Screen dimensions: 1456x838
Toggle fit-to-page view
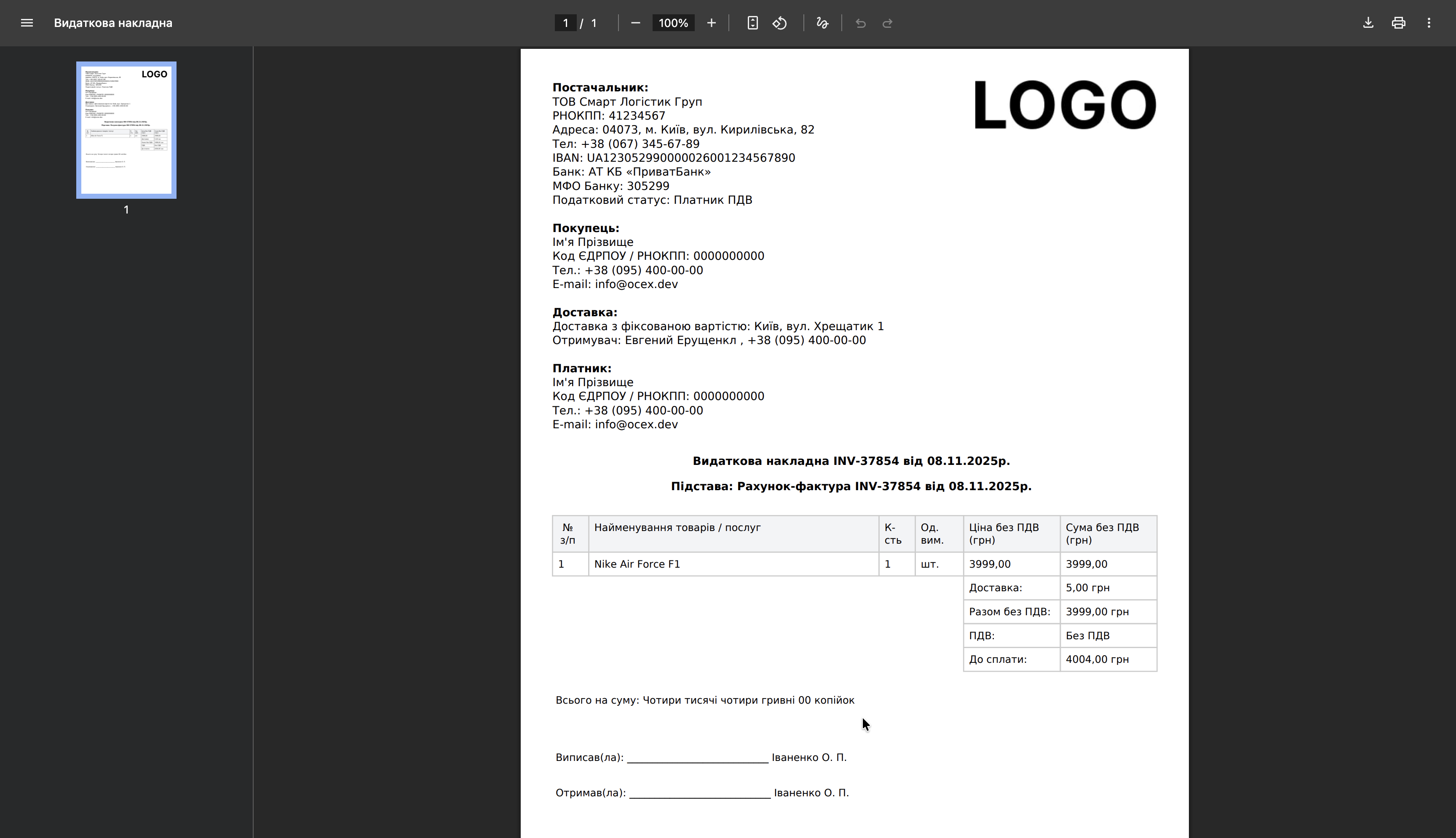pos(752,23)
